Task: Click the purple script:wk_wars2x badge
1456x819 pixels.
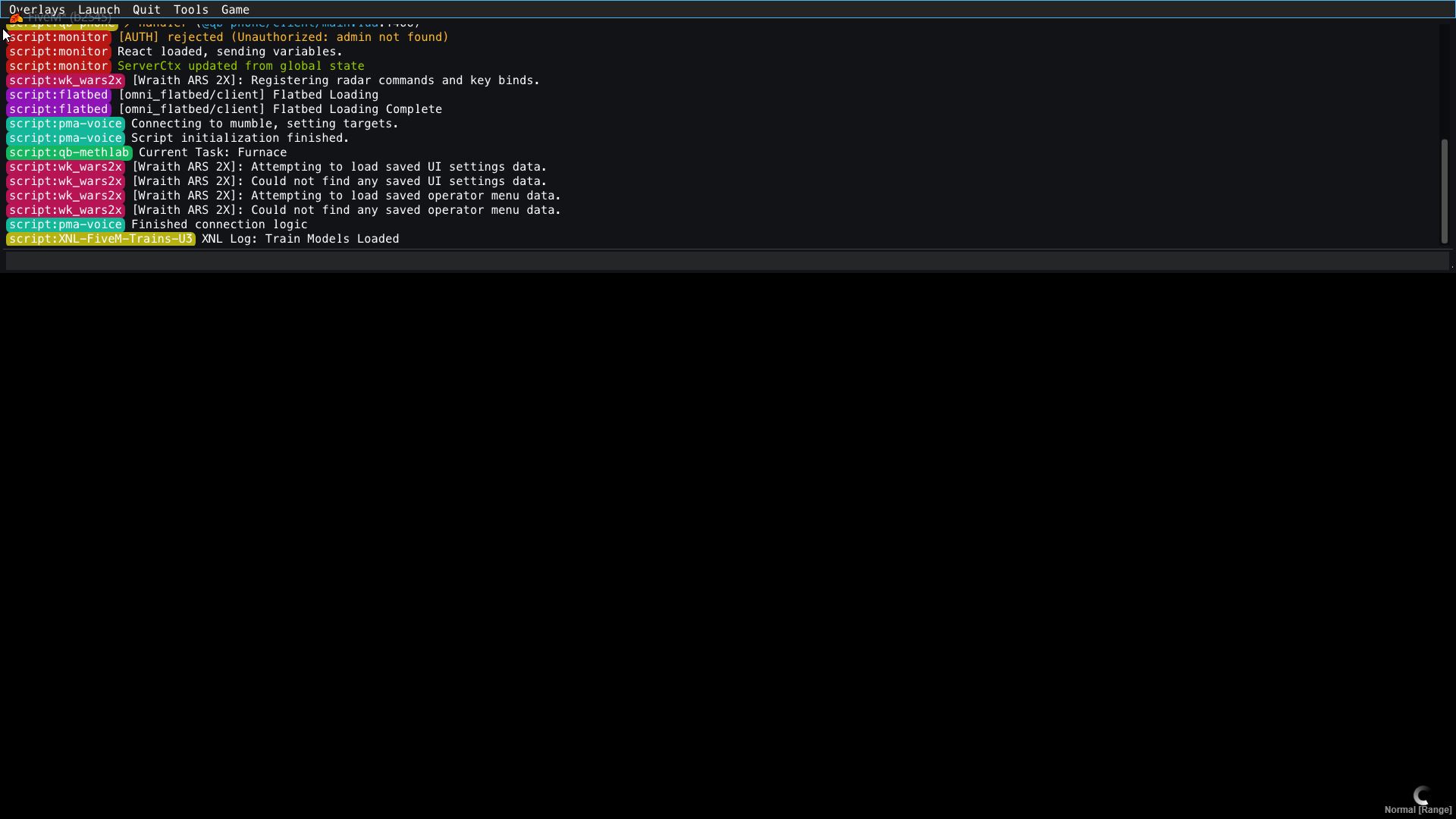Action: coord(65,80)
